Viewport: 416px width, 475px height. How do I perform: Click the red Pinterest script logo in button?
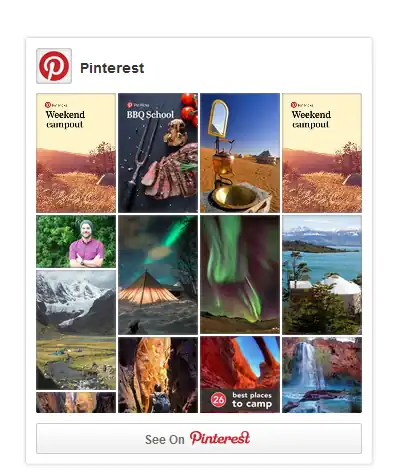coord(220,438)
